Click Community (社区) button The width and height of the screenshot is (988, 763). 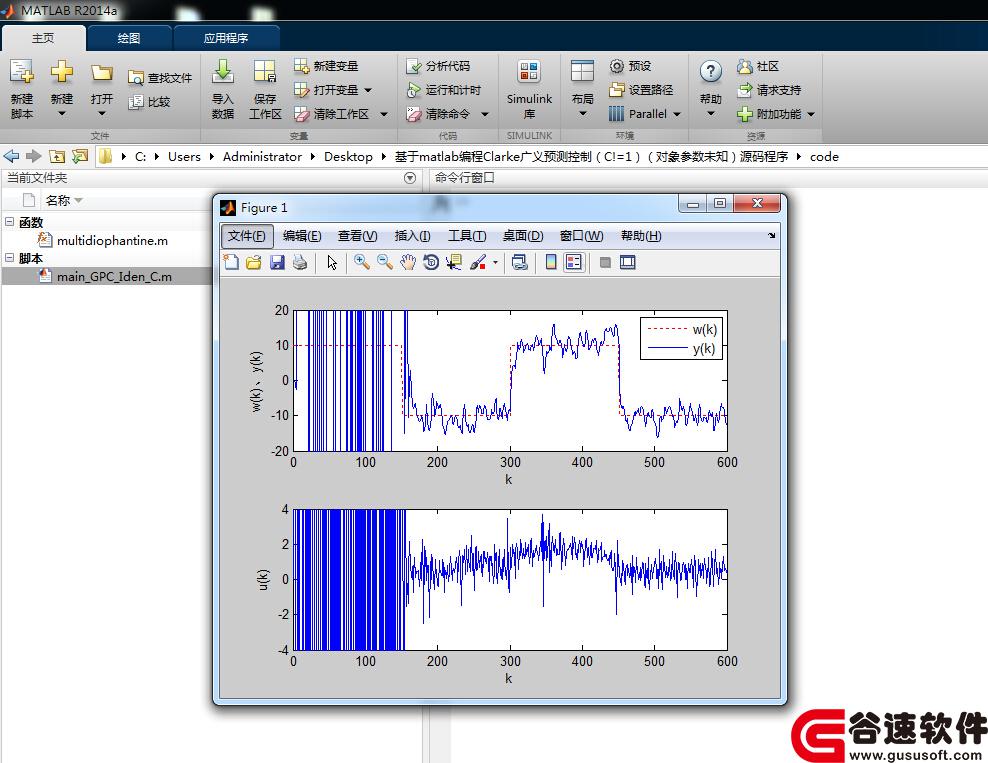coord(758,66)
